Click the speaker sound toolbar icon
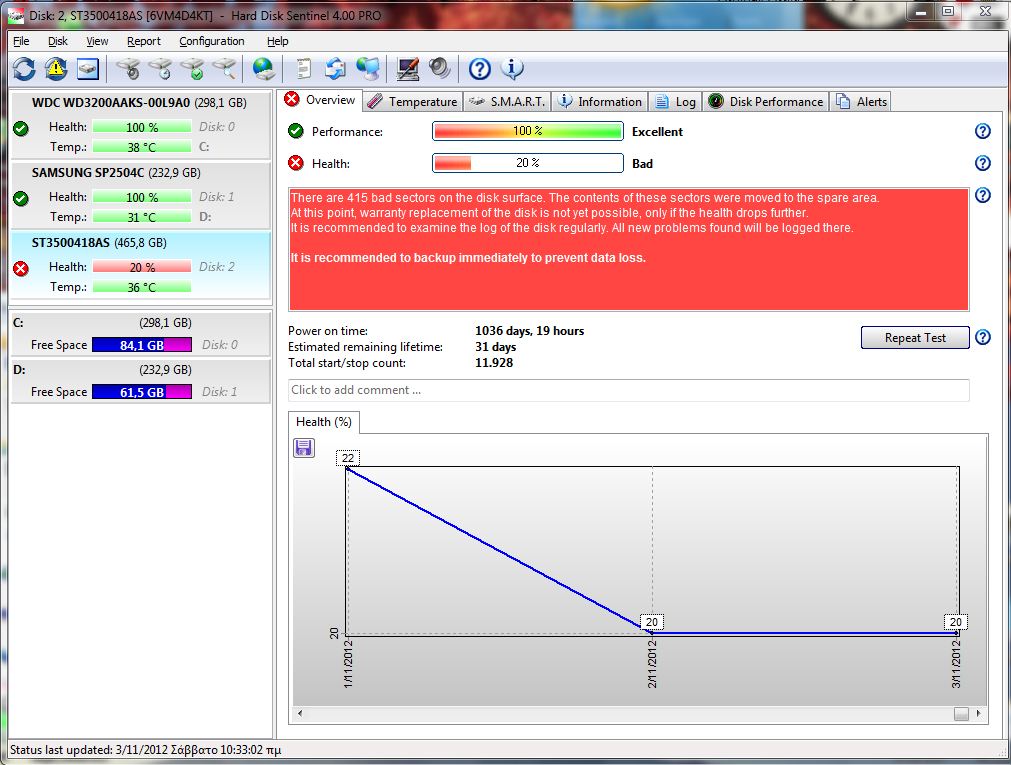 (x=440, y=68)
